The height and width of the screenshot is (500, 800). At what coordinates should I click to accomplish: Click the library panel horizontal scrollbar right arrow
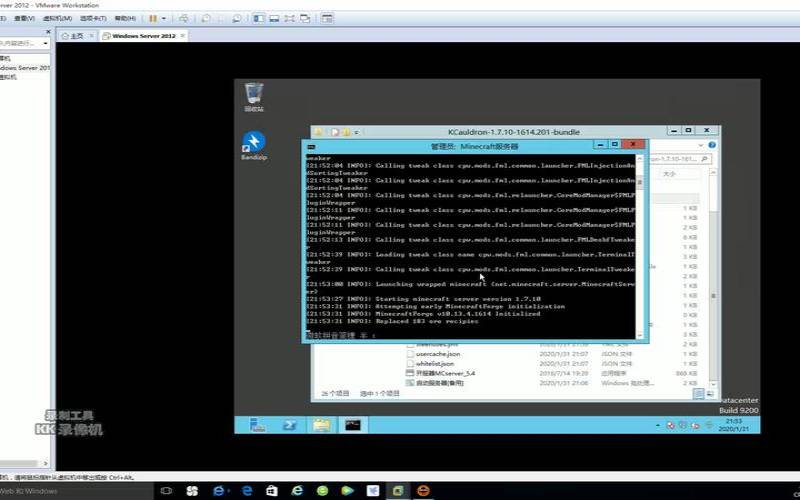point(45,463)
